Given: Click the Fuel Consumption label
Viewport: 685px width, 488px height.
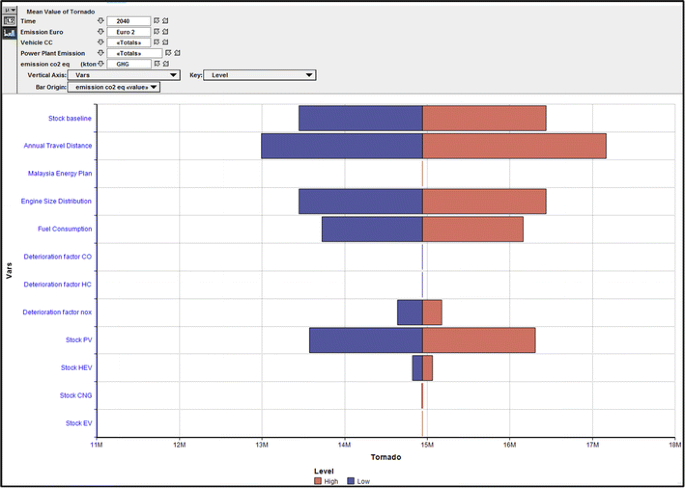Looking at the screenshot, I should click(x=65, y=229).
